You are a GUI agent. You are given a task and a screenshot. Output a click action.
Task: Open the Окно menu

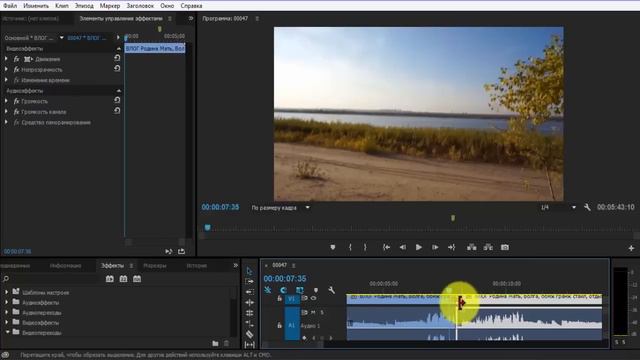click(x=167, y=6)
